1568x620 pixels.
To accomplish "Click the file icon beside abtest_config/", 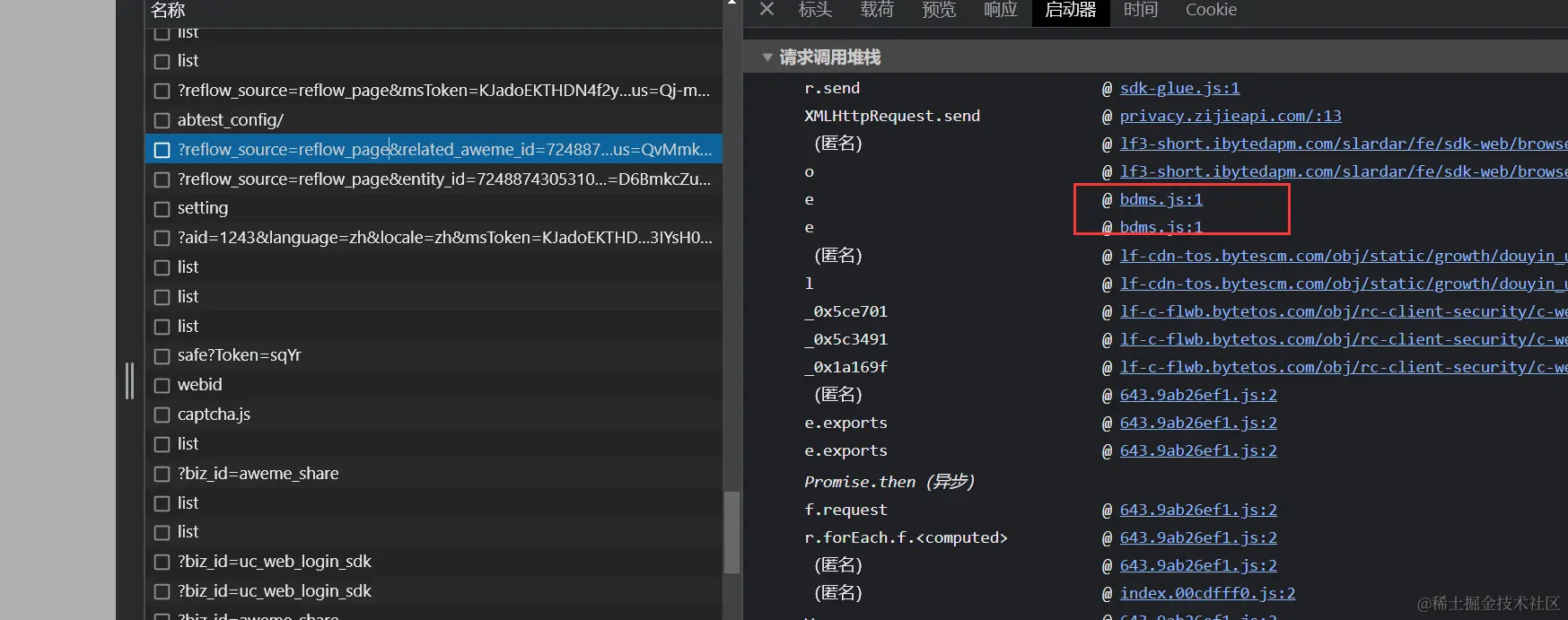I will tap(162, 120).
